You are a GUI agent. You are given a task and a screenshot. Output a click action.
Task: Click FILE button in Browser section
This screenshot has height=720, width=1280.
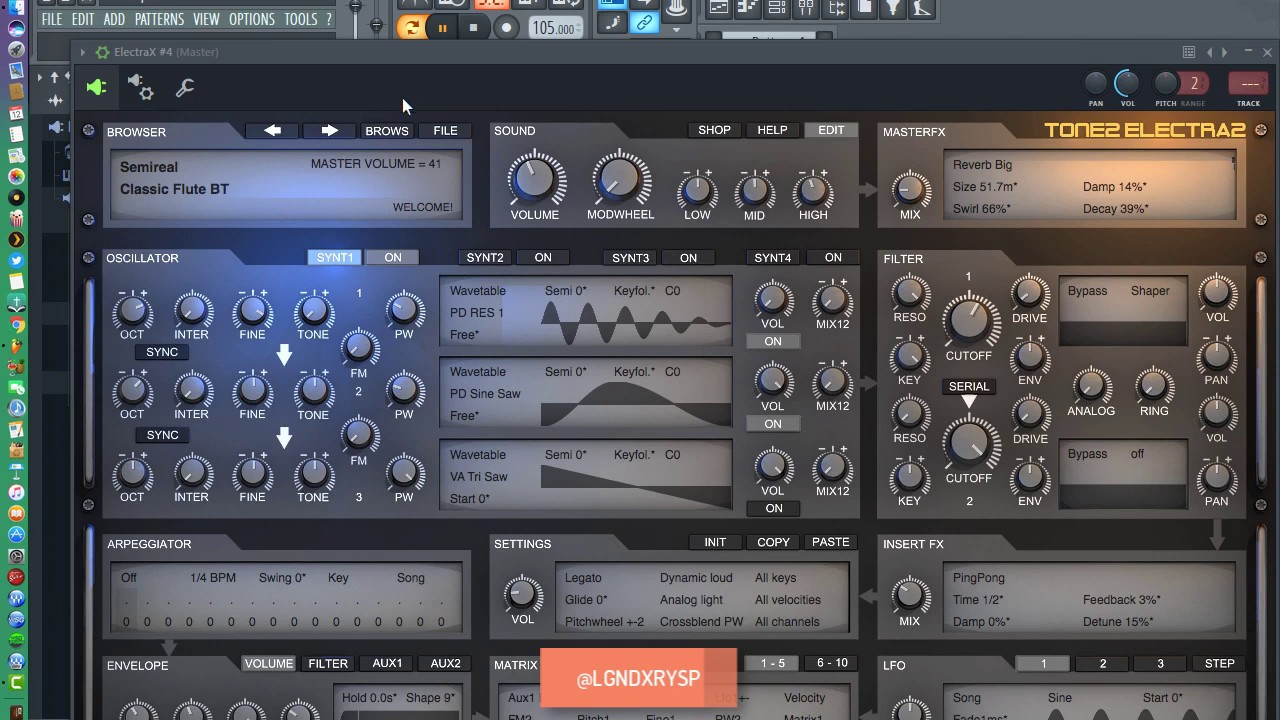click(445, 131)
